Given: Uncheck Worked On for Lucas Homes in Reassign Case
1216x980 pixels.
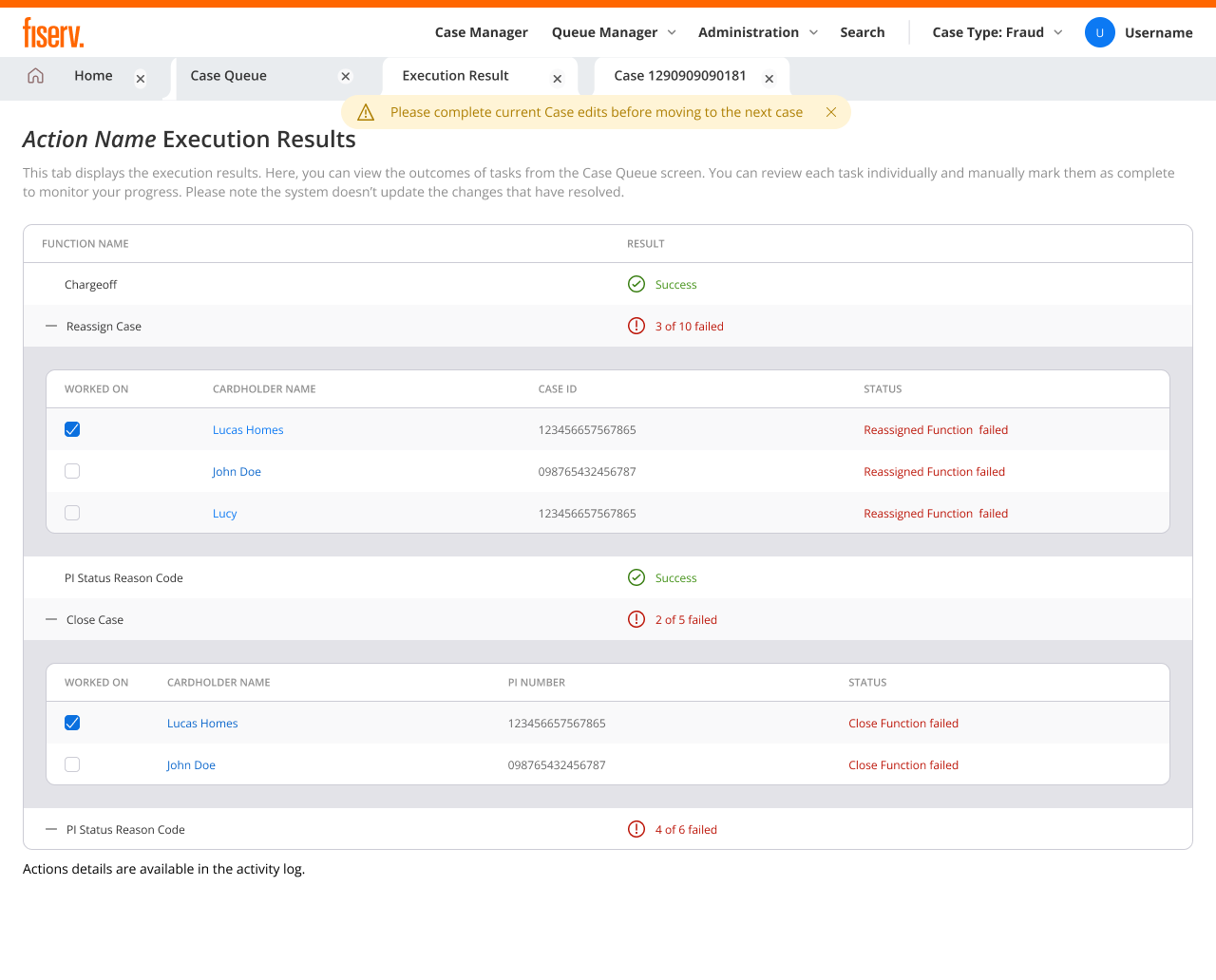Looking at the screenshot, I should tap(72, 429).
